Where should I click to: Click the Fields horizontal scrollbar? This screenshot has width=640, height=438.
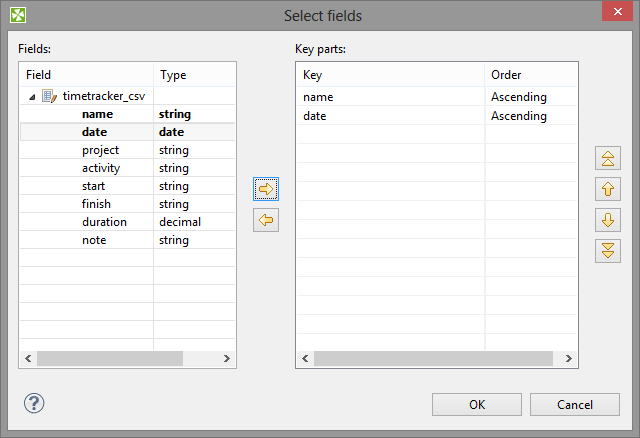pos(110,357)
